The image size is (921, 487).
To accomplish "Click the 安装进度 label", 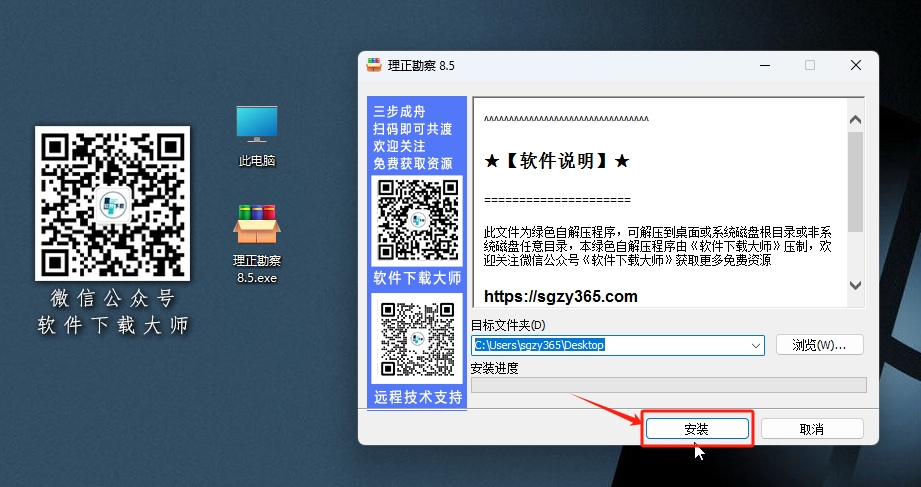I will click(x=495, y=368).
